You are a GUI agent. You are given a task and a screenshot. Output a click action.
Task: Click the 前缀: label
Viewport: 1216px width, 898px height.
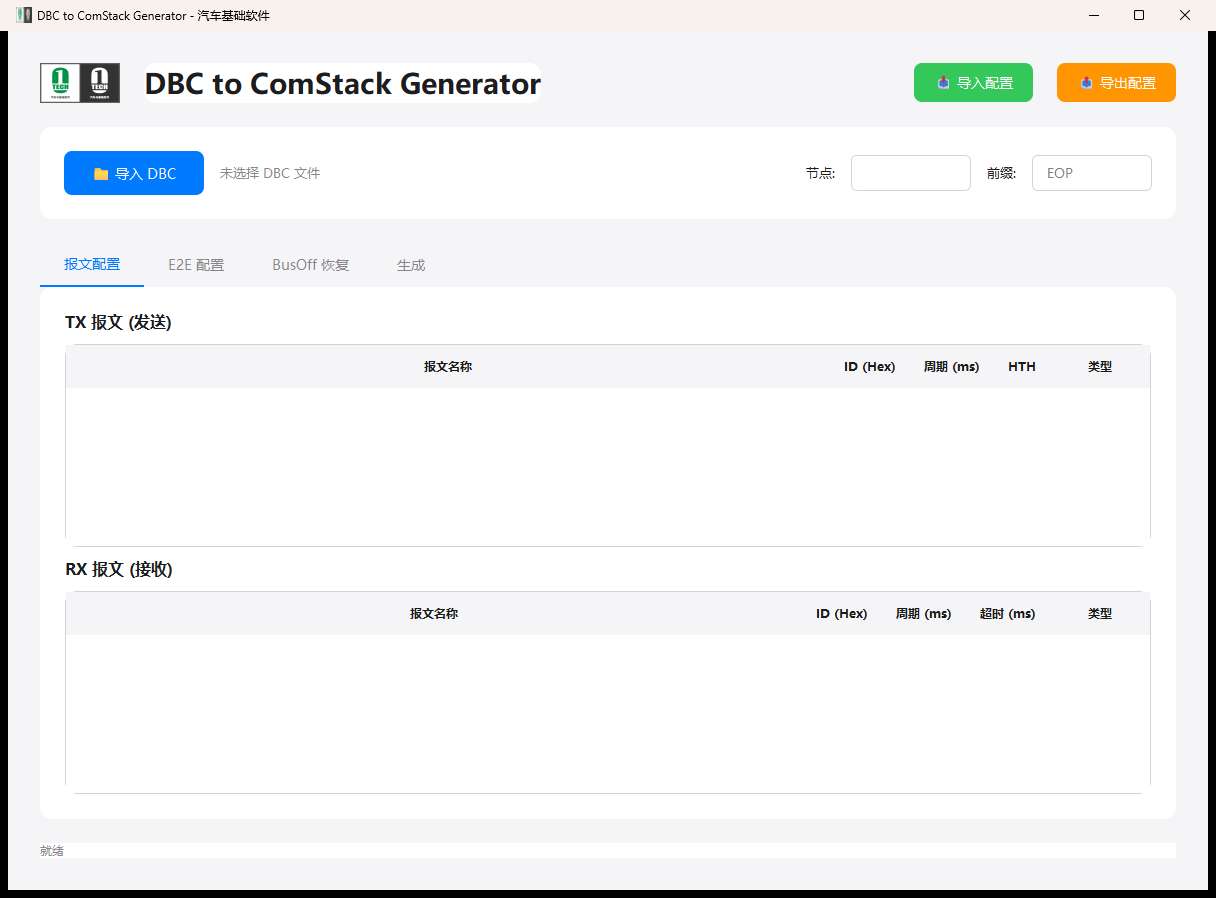(1002, 173)
